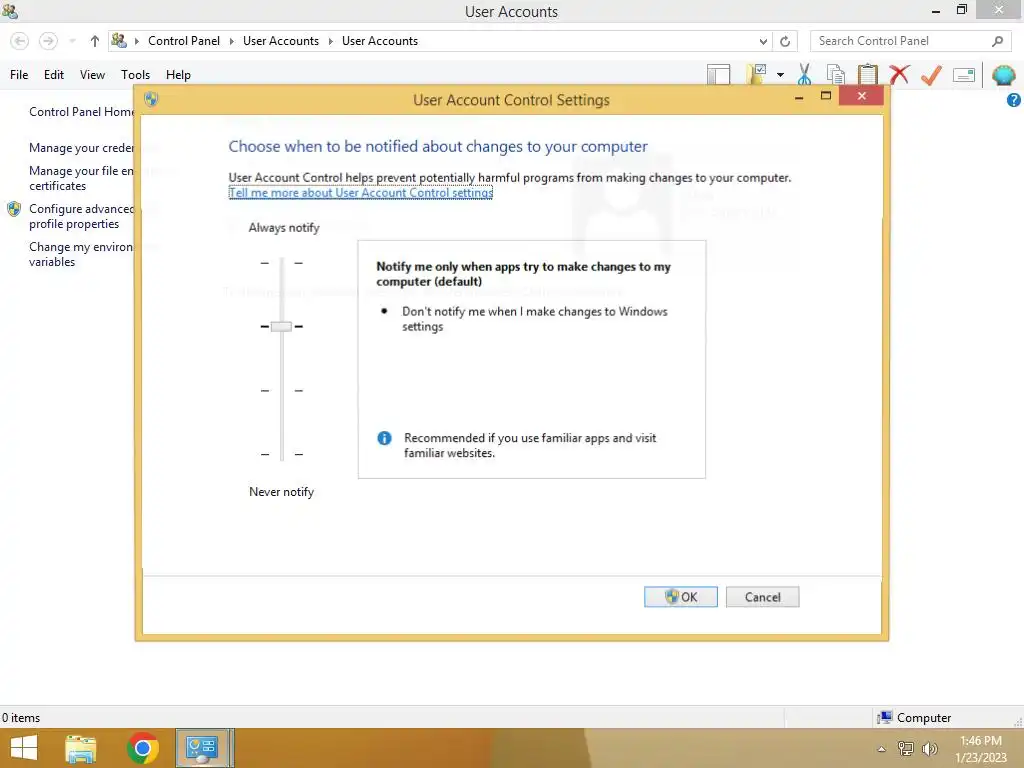Screen dimensions: 1024x768
Task: Click the Back navigation arrow
Action: tap(20, 41)
